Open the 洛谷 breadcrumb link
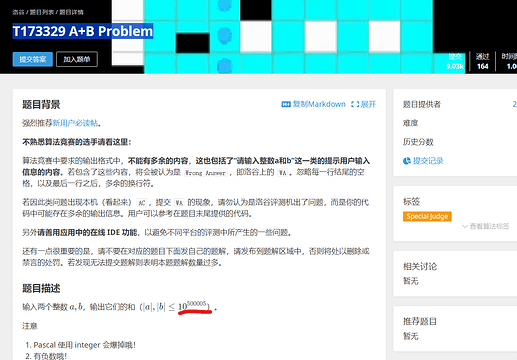The width and height of the screenshot is (517, 360). [x=18, y=12]
